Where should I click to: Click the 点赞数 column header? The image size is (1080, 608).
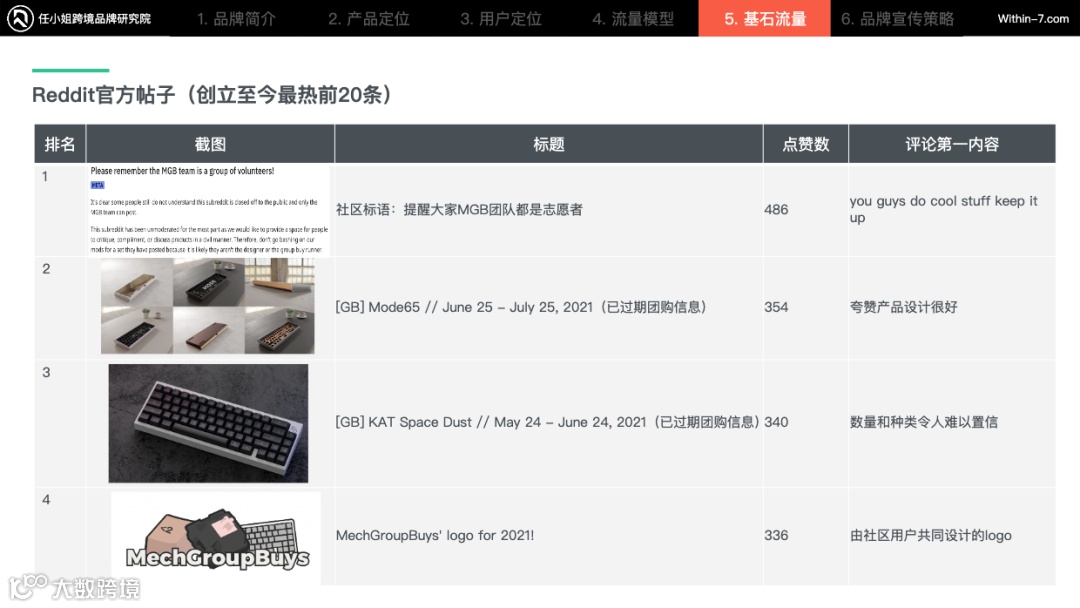(x=805, y=143)
